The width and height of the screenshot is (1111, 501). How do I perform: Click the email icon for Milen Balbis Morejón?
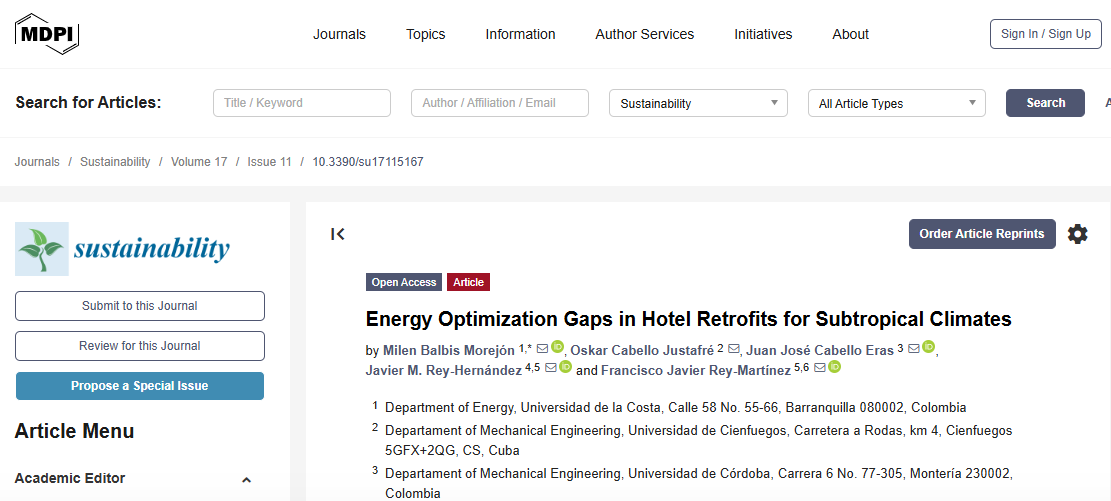pyautogui.click(x=542, y=348)
